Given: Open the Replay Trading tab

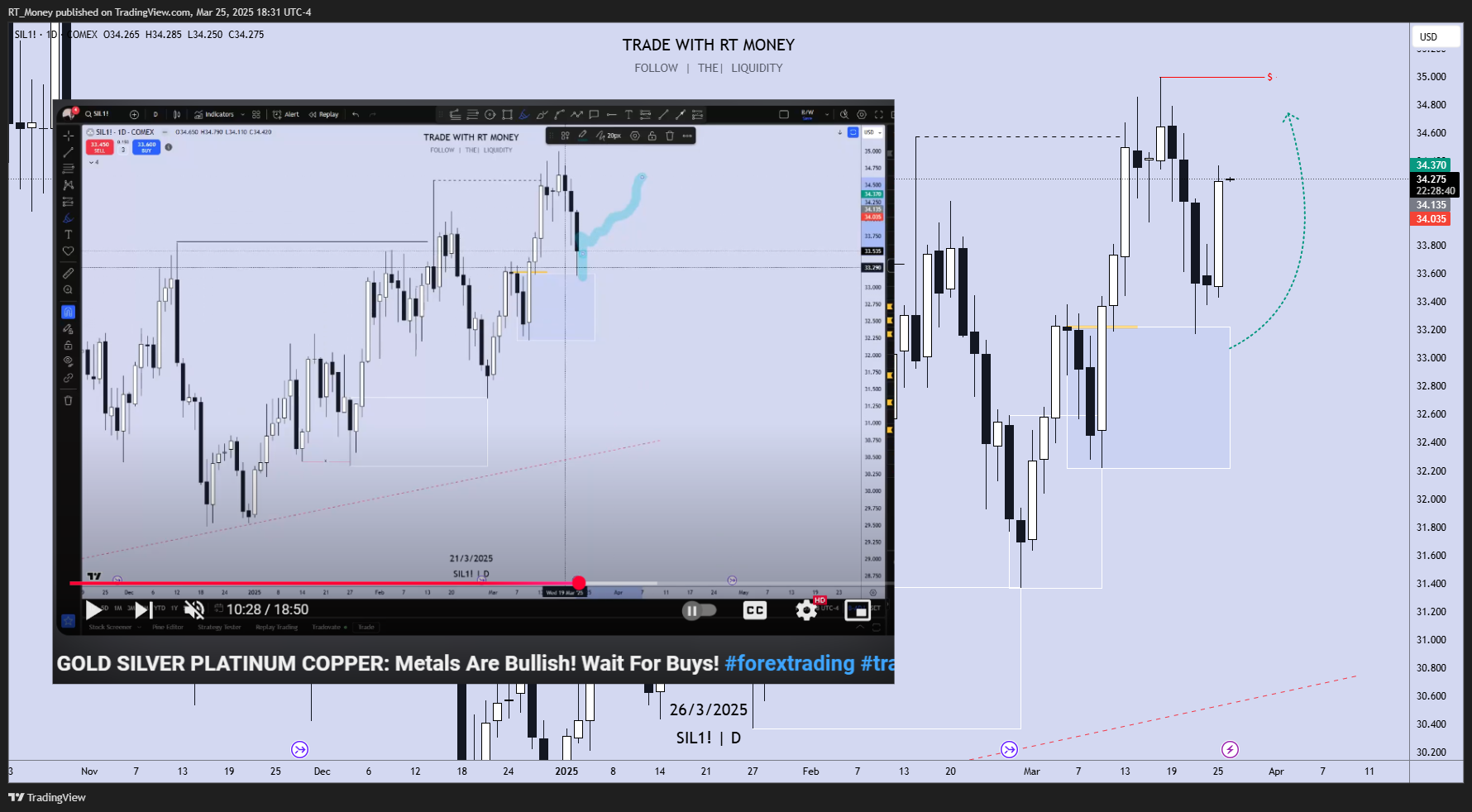Looking at the screenshot, I should pos(276,628).
